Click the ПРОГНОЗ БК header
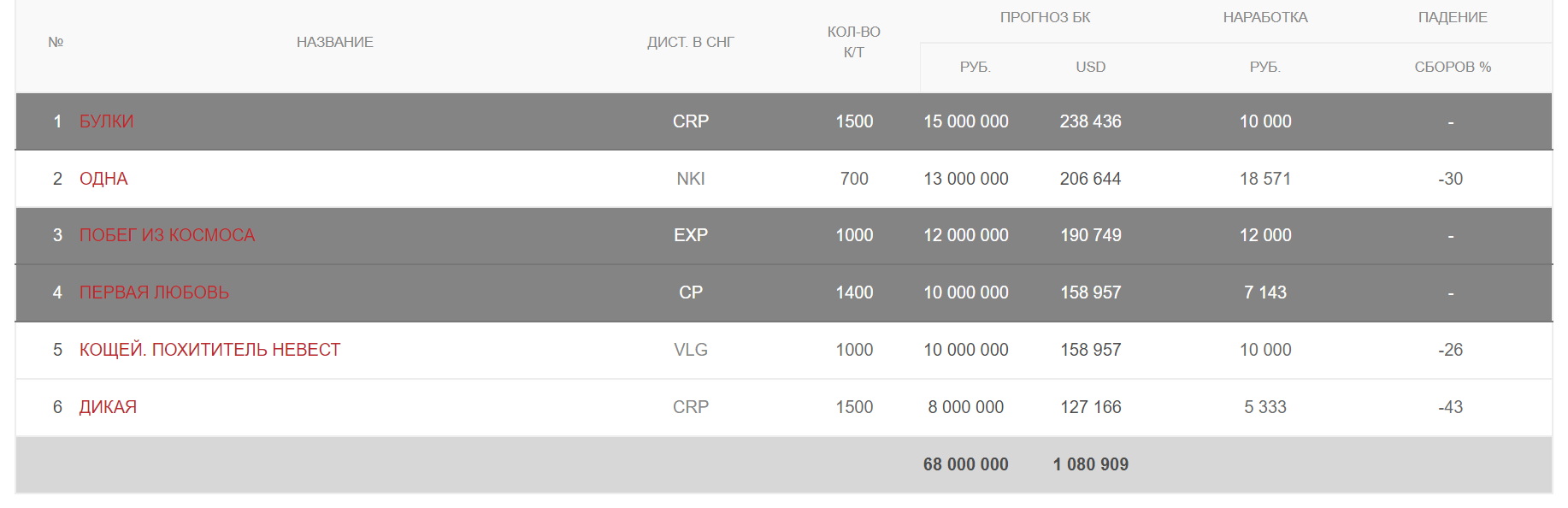Viewport: 1568px width, 508px height. (1045, 17)
